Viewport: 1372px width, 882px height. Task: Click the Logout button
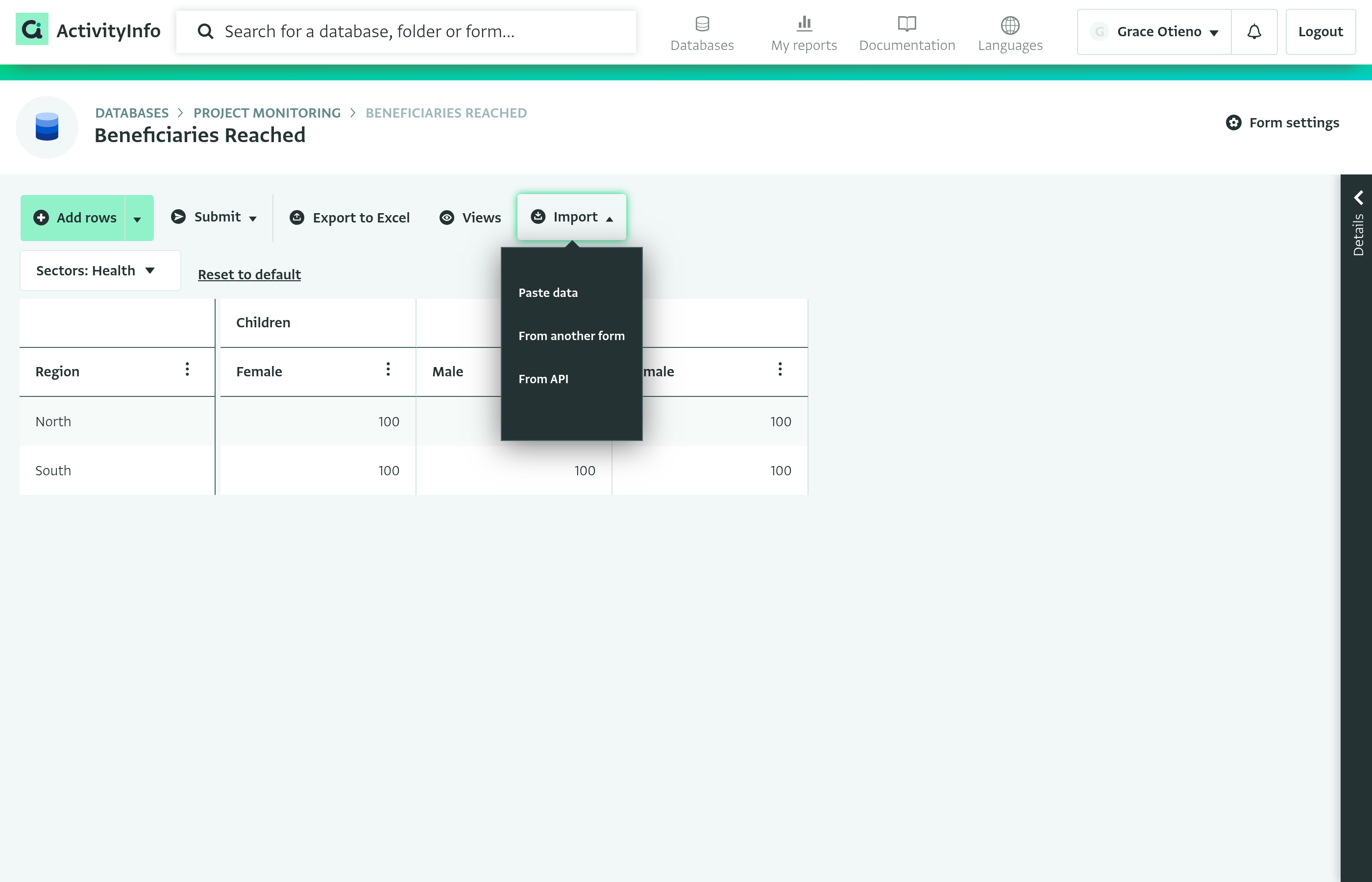pos(1321,31)
